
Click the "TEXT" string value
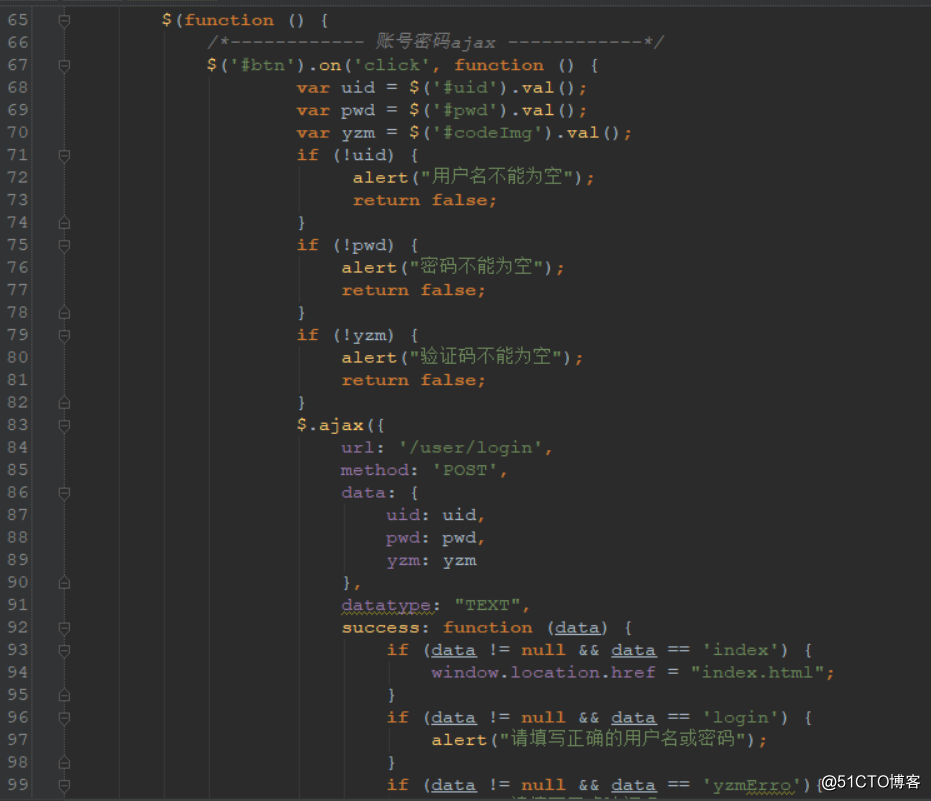487,605
